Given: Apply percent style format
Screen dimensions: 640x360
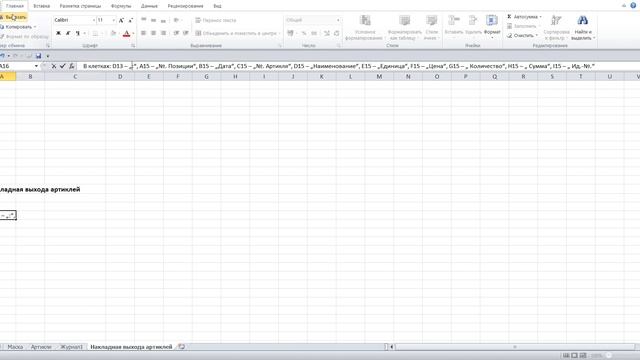Looking at the screenshot, I should click(304, 33).
